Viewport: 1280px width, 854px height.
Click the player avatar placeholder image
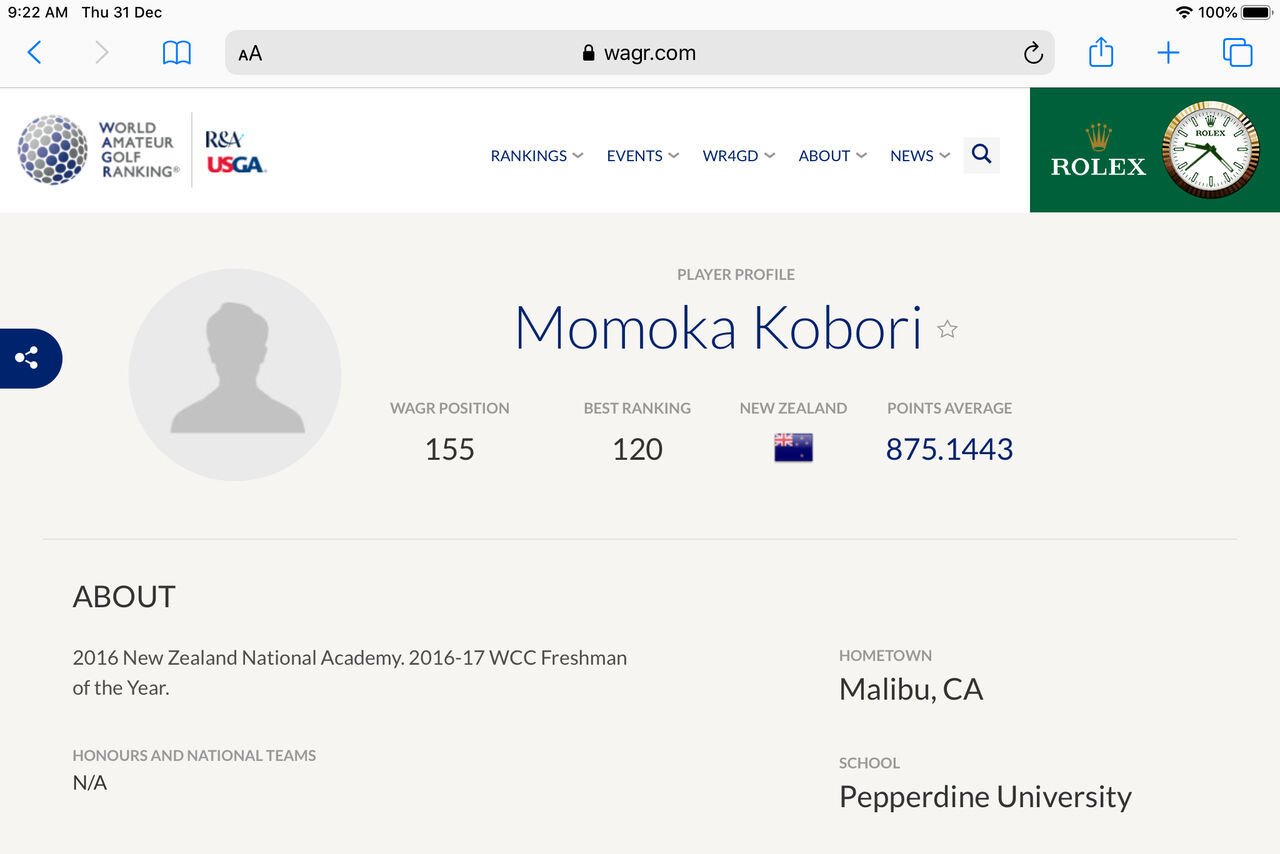click(235, 374)
